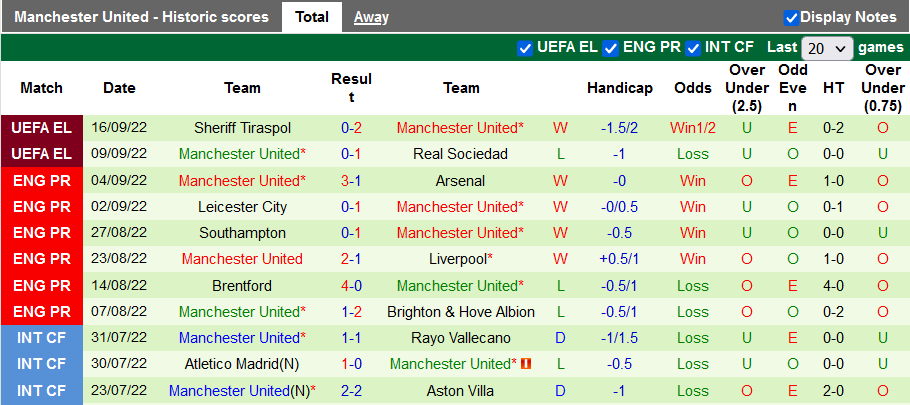Switch to the Away tab

click(x=371, y=17)
